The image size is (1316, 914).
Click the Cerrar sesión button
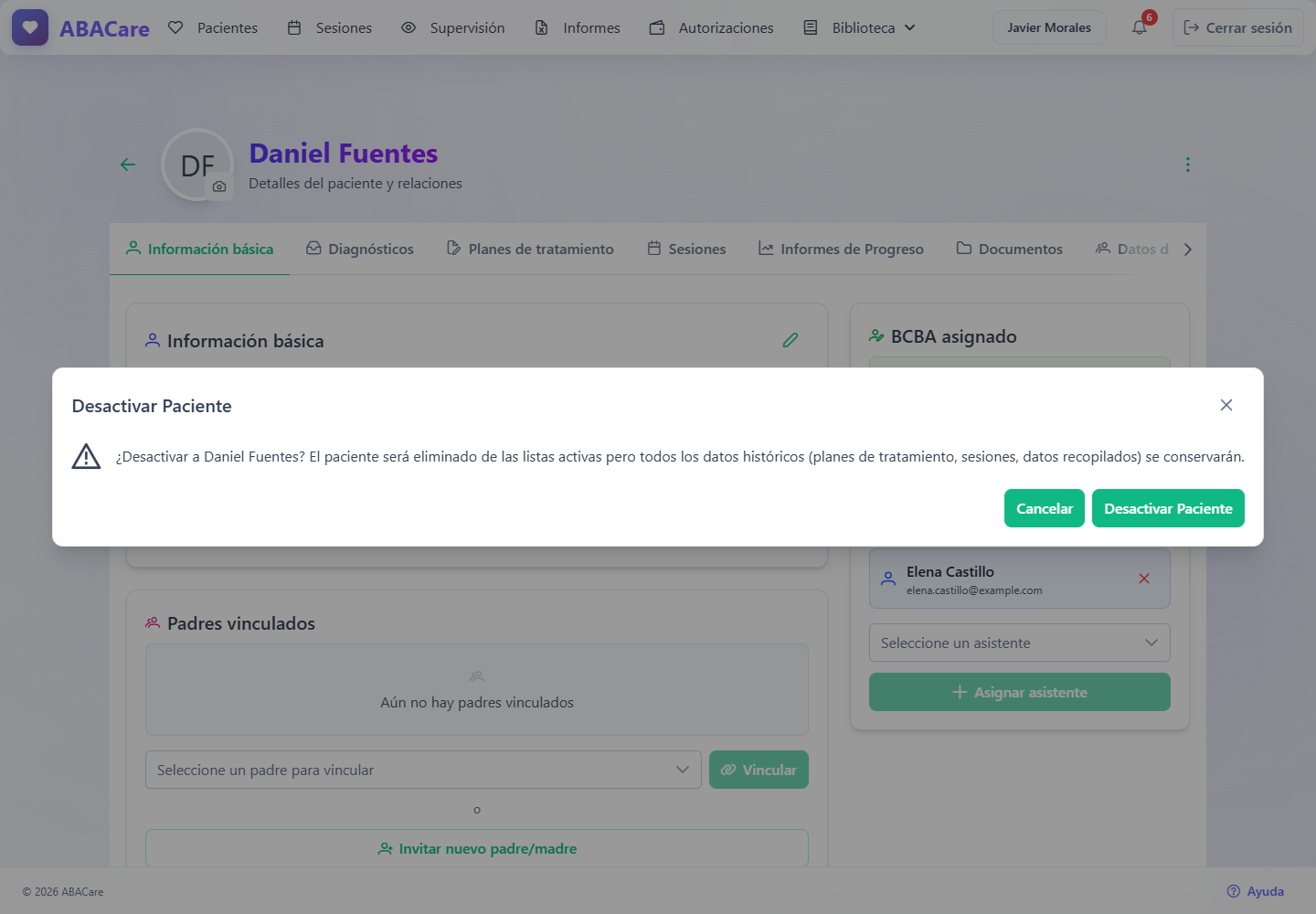(x=1238, y=27)
